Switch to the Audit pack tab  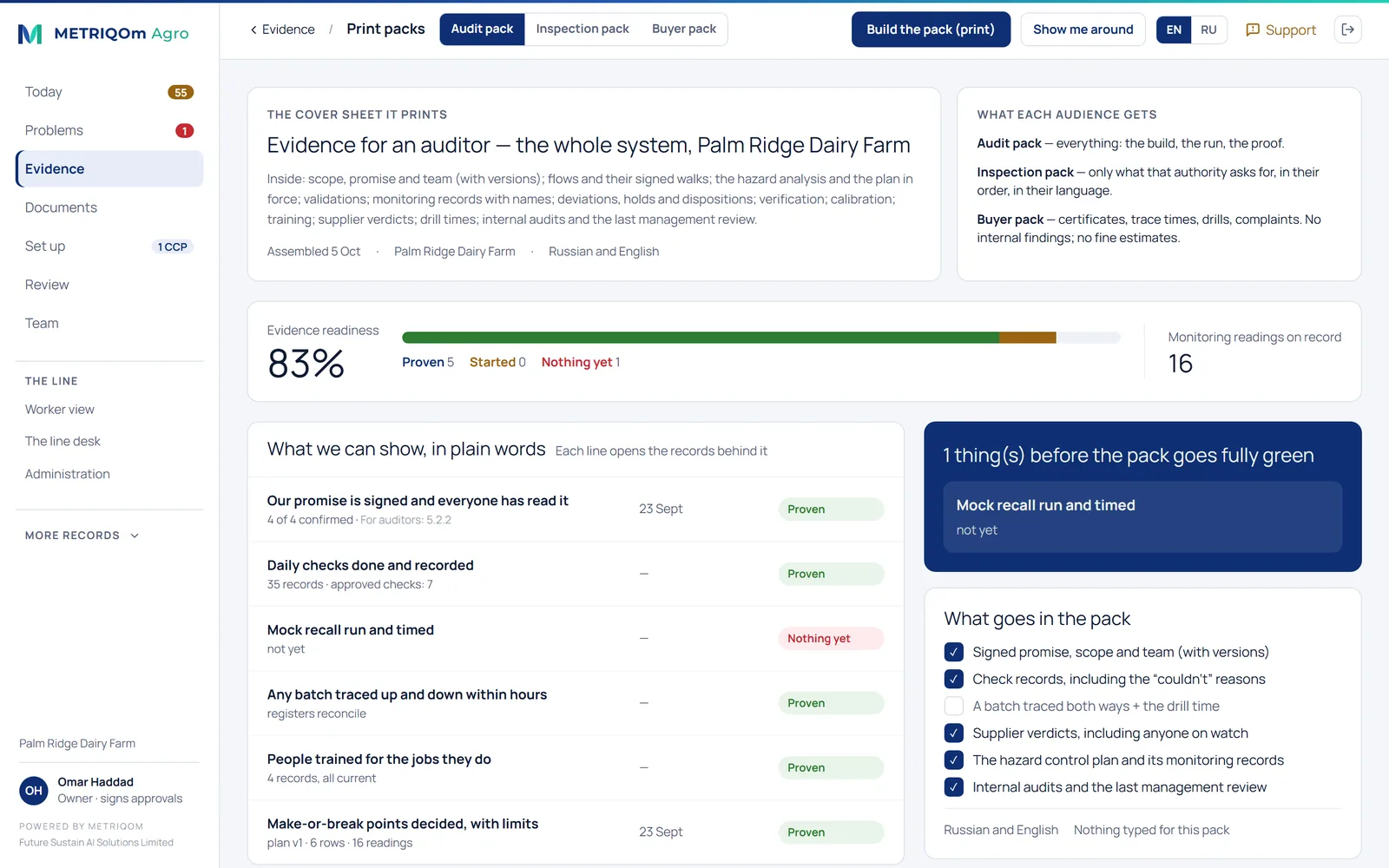coord(482,30)
